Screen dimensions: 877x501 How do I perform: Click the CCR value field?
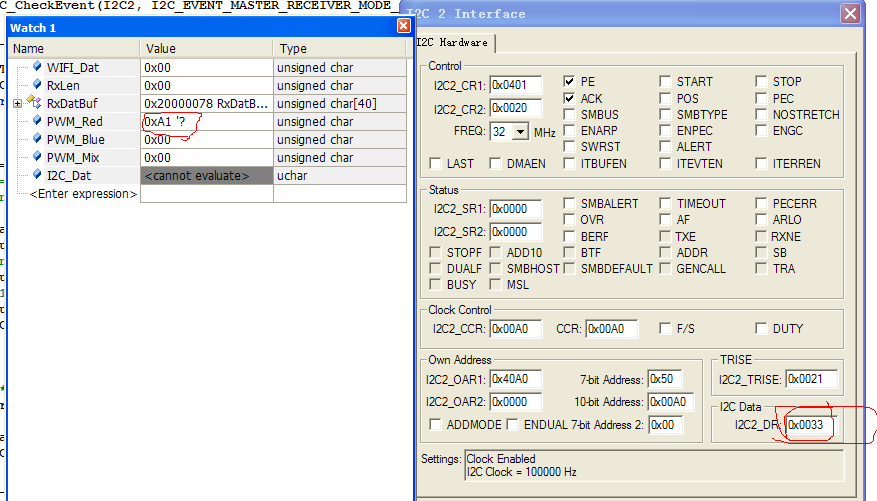(x=612, y=329)
